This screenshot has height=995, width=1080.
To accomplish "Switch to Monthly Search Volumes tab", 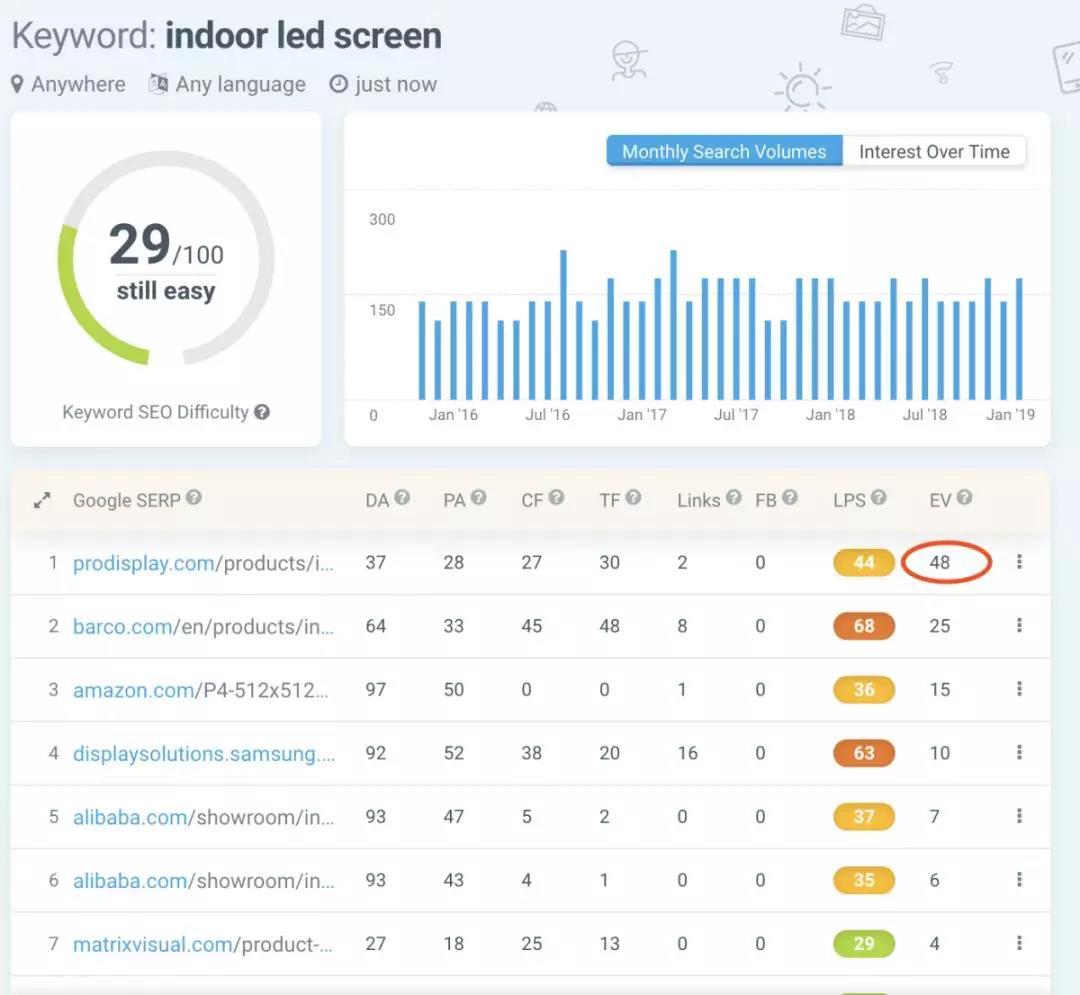I will [x=724, y=151].
